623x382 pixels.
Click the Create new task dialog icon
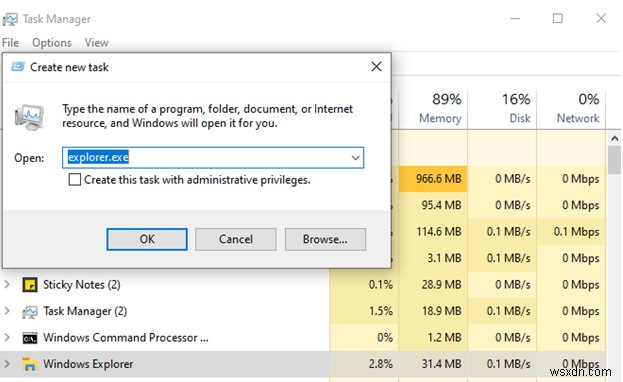[x=18, y=67]
